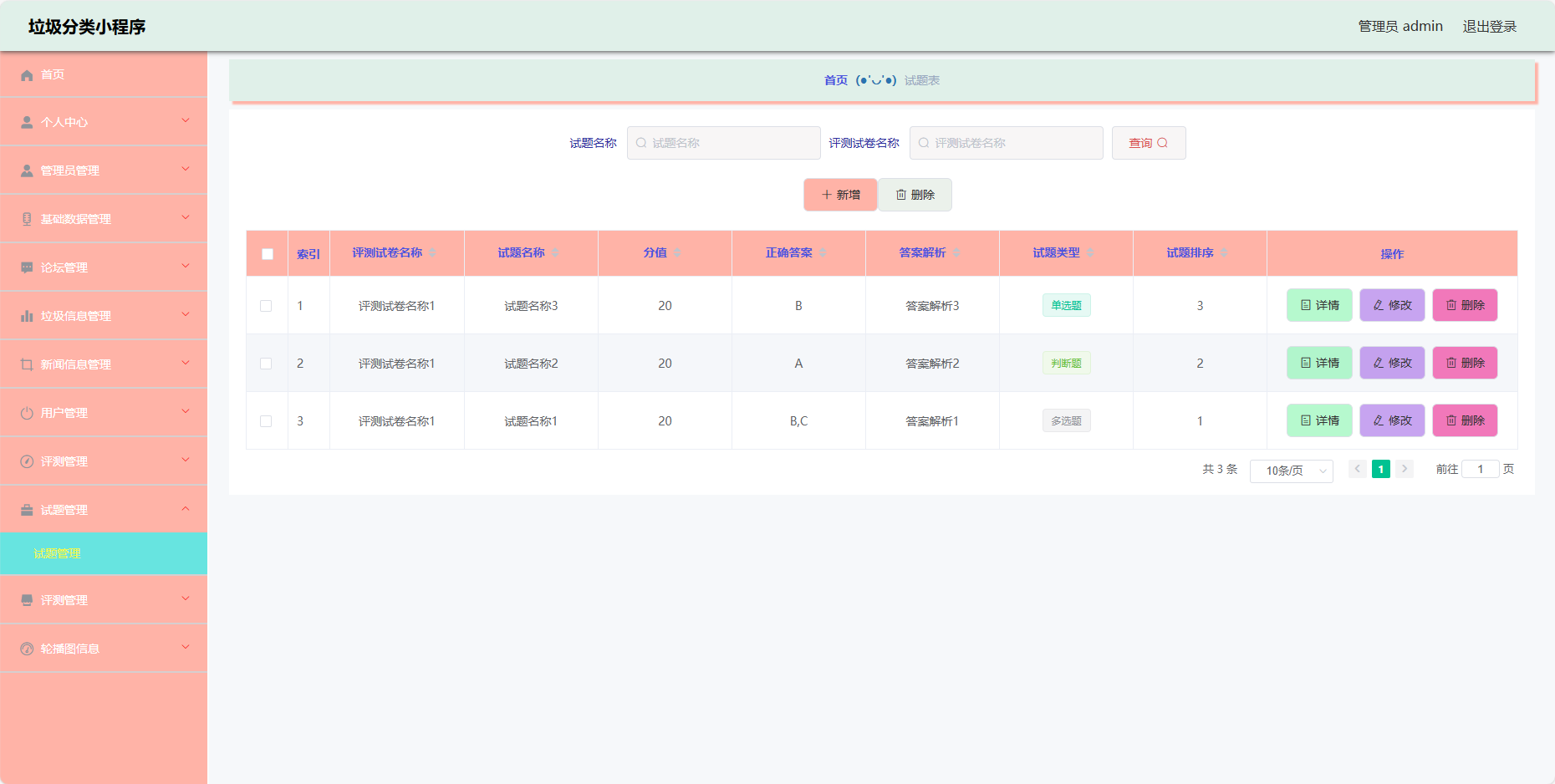The height and width of the screenshot is (784, 1555).
Task: Expand the 管理员管理 menu chevron
Action: 186,170
